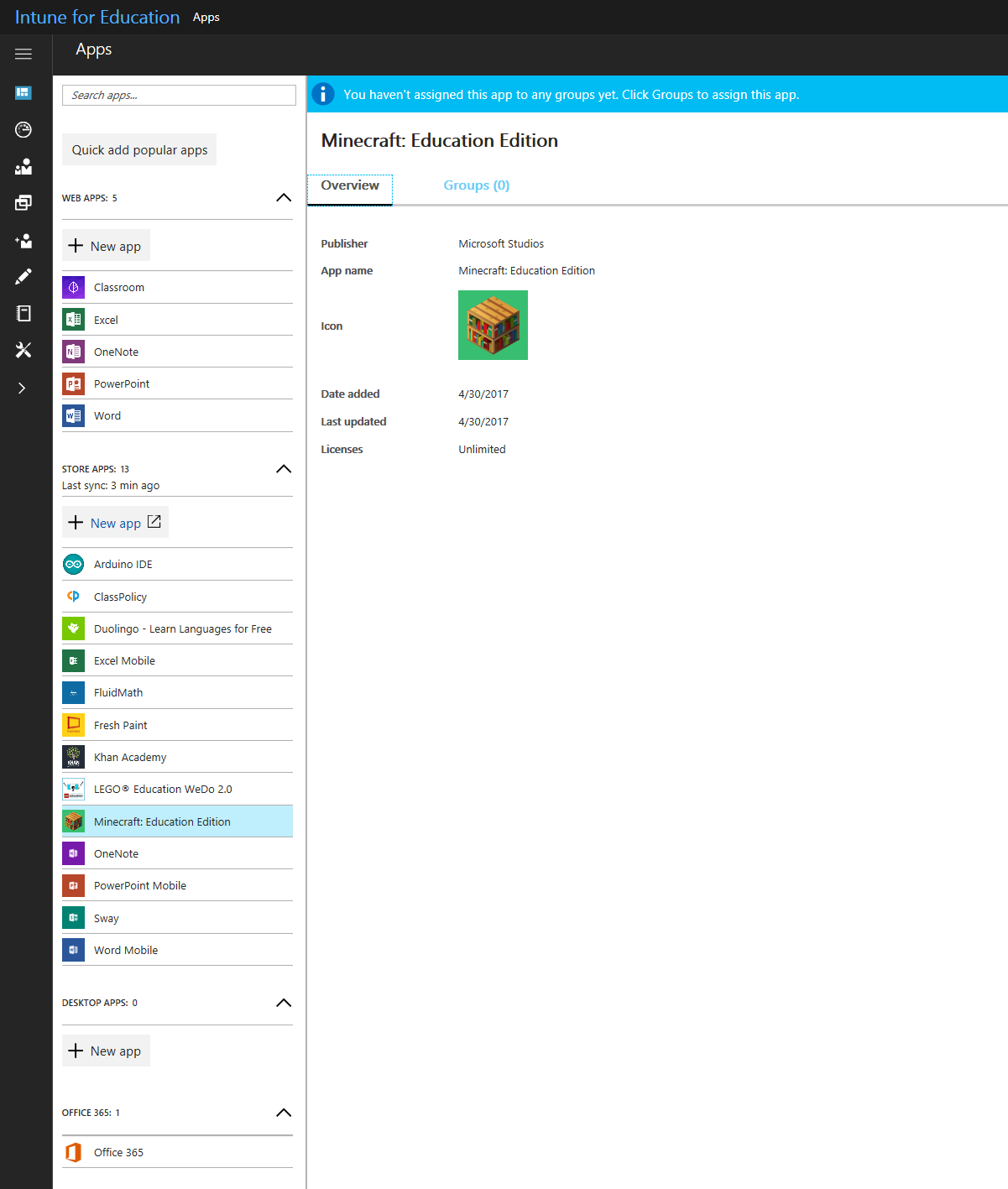Select OneNote store app in the list

click(177, 853)
